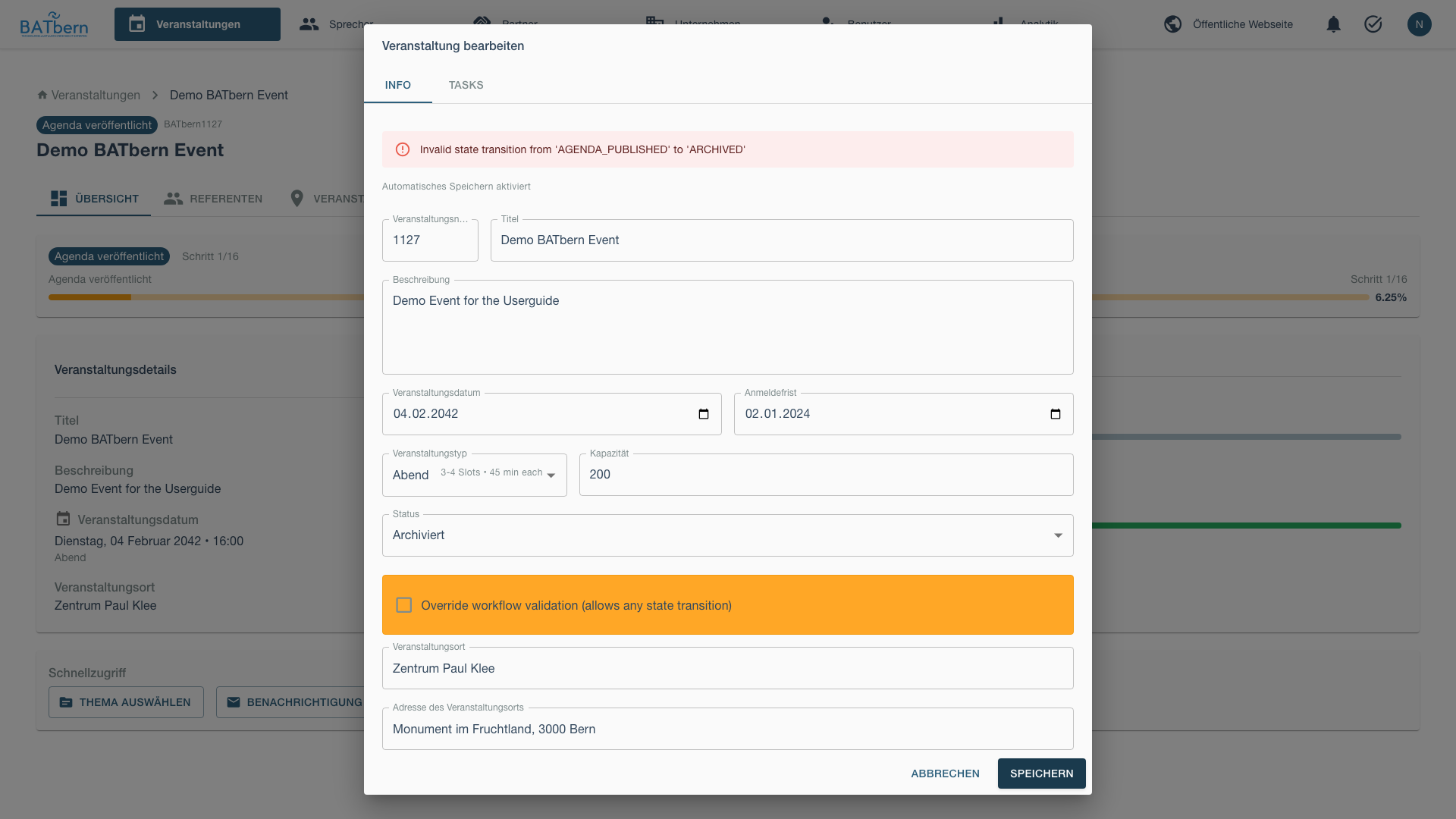Click calendar icon beside Veranstaltungsdatum details
This screenshot has height=819, width=1456.
coord(63,519)
